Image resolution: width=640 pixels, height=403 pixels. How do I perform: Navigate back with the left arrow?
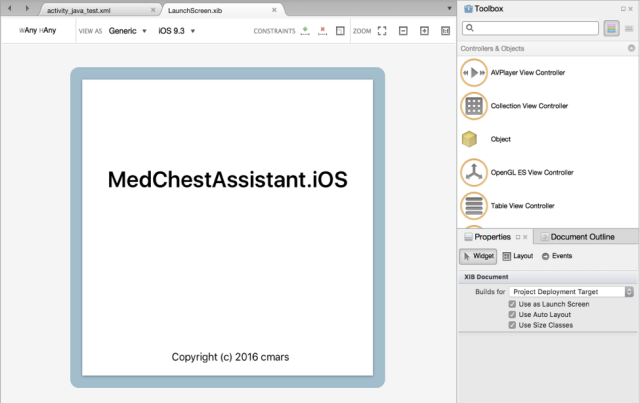[x=10, y=8]
